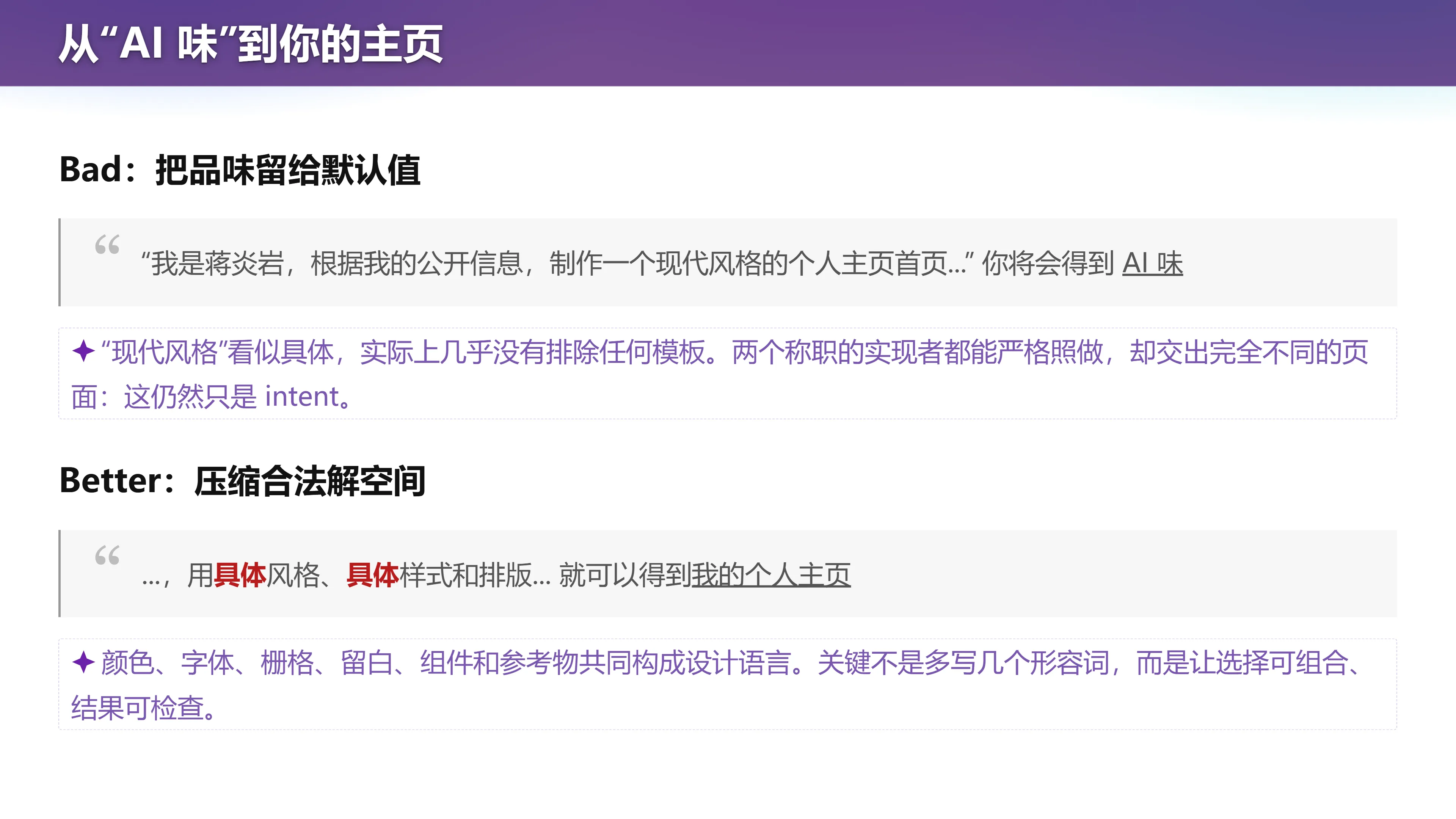Viewport: 1456px width, 819px height.
Task: Click the second red 具体 before 样式和排版
Action: tap(372, 575)
